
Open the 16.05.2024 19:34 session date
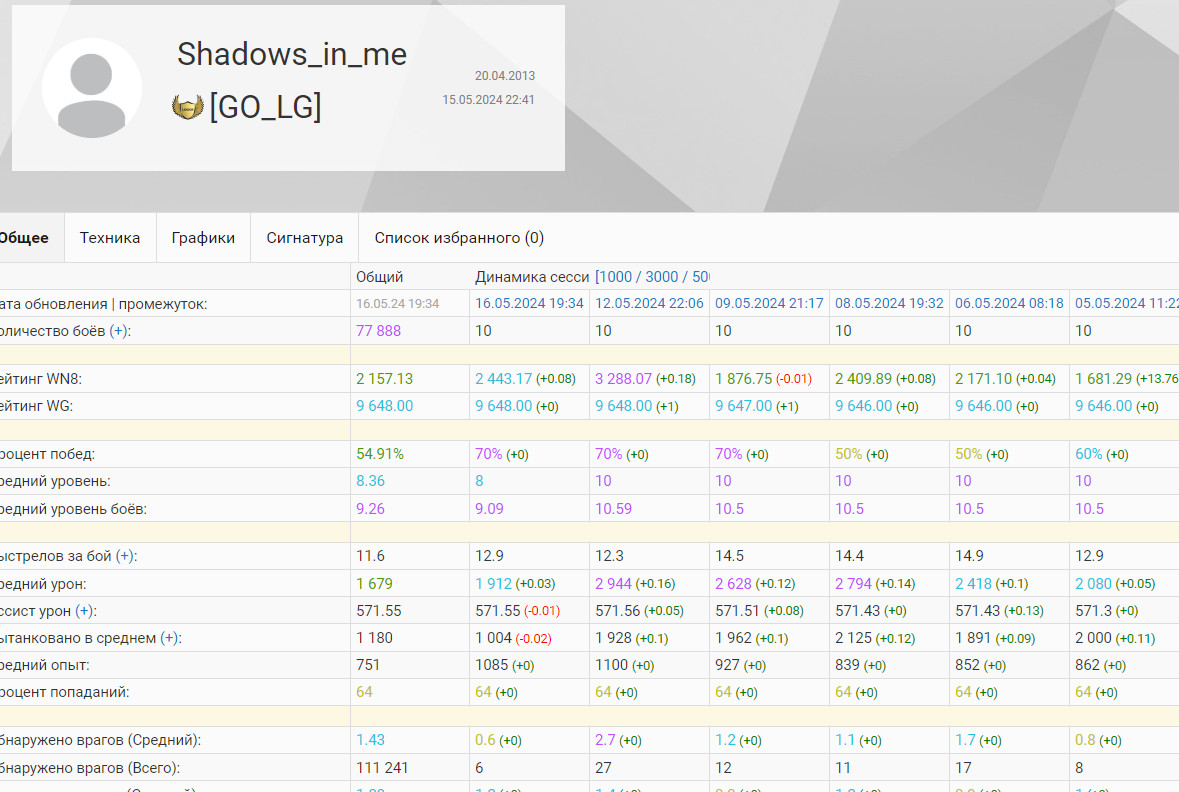pos(529,304)
